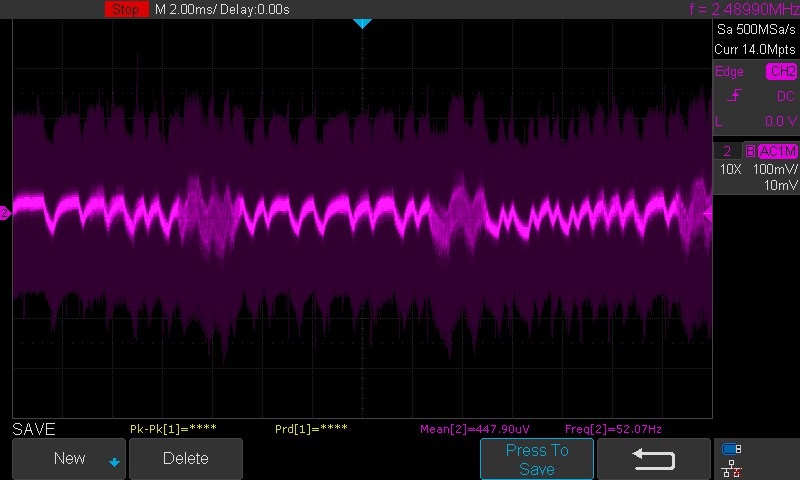Click the f = 2.48990MHz frequency counter
The height and width of the screenshot is (480, 800).
pyautogui.click(x=744, y=9)
